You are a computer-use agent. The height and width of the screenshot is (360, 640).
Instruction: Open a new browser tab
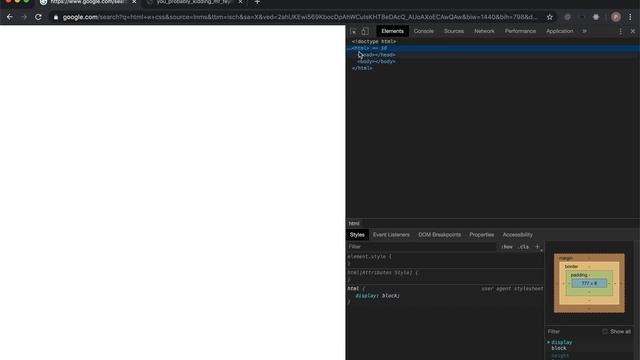[257, 2]
